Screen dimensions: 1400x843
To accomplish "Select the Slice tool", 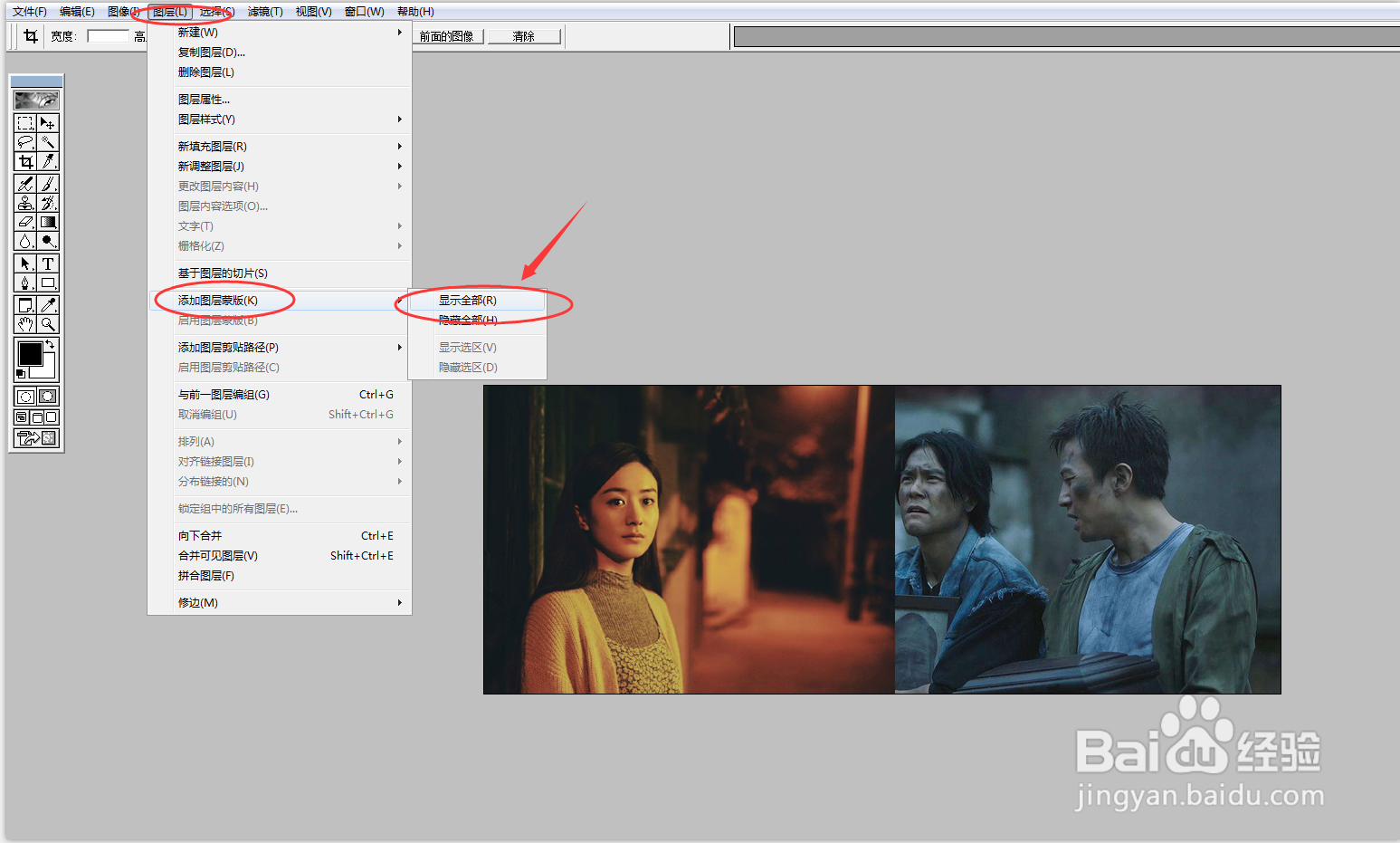I will [48, 161].
